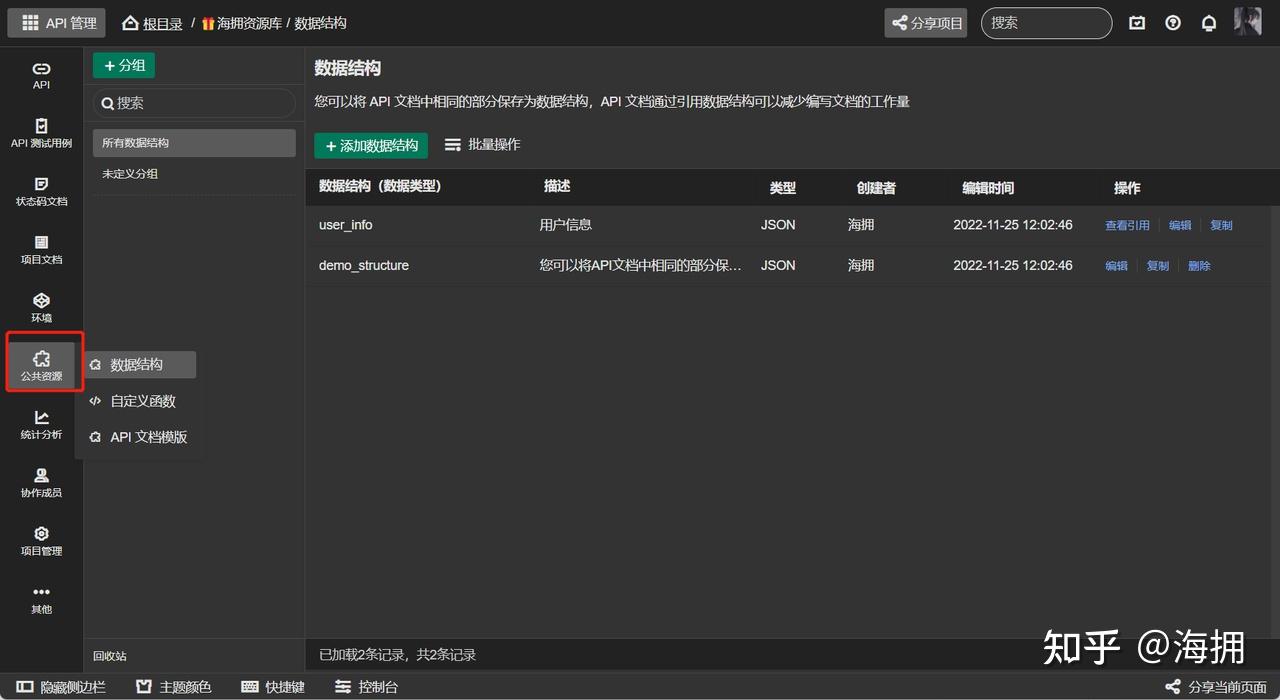Open 项目管理 sidebar item
The height and width of the screenshot is (700, 1280).
(41, 541)
